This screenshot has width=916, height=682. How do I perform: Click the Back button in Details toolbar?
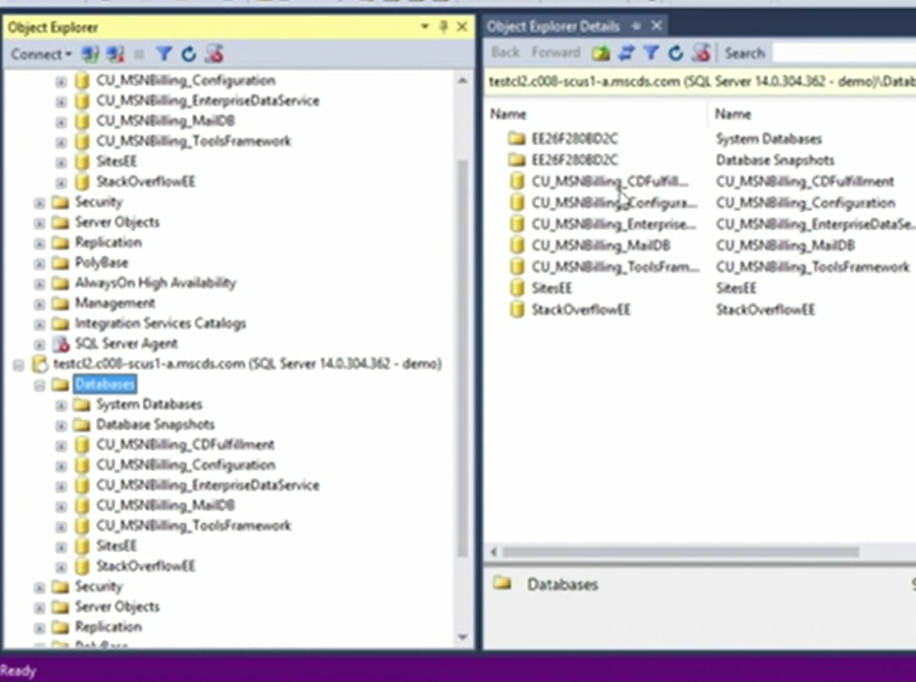click(505, 53)
